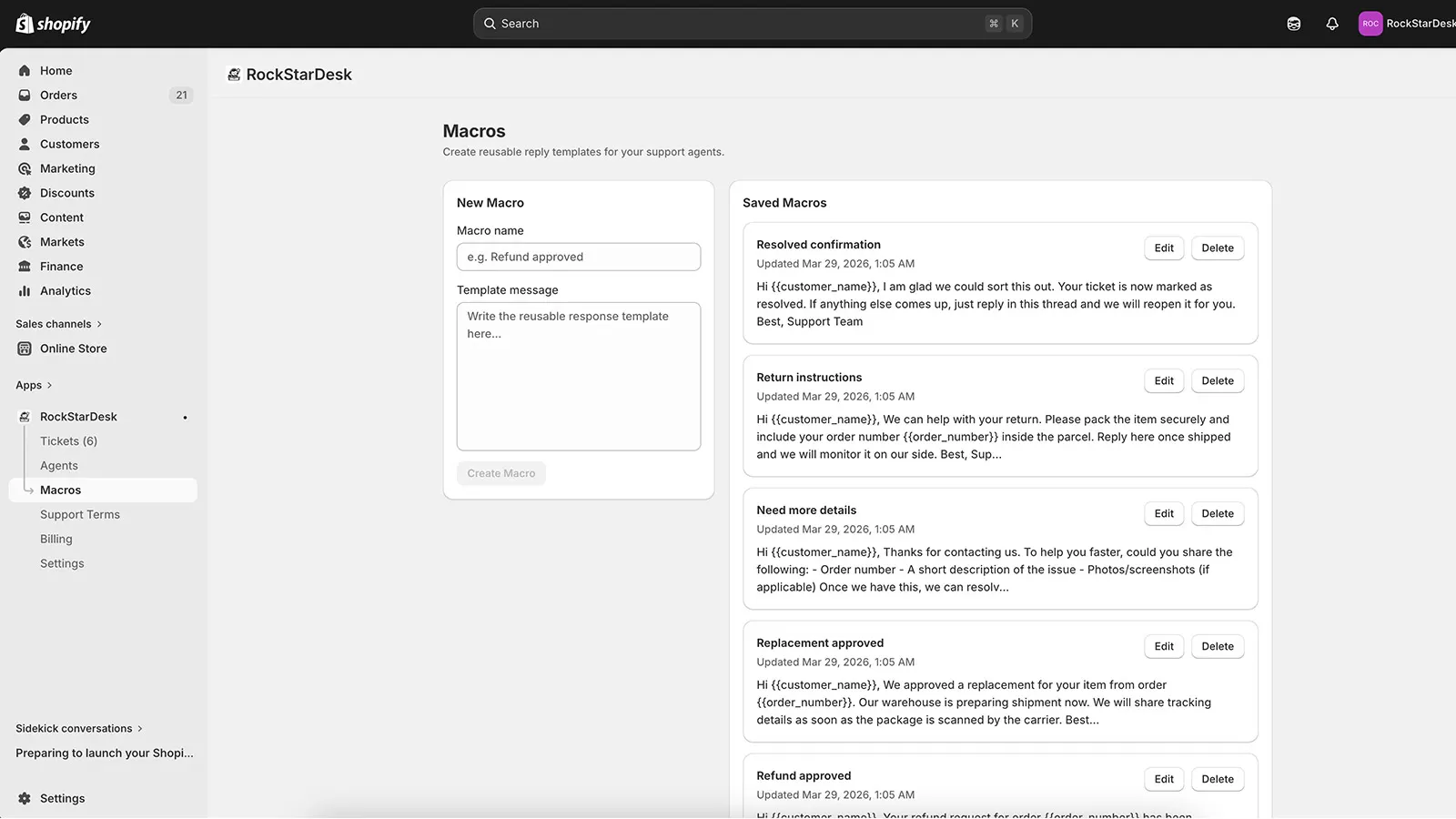The width and height of the screenshot is (1456, 819).
Task: Click into the Template message textarea
Action: (579, 377)
